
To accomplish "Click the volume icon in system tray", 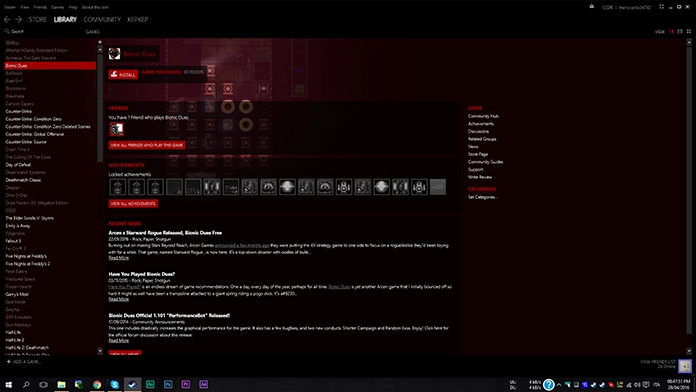I will 637,384.
